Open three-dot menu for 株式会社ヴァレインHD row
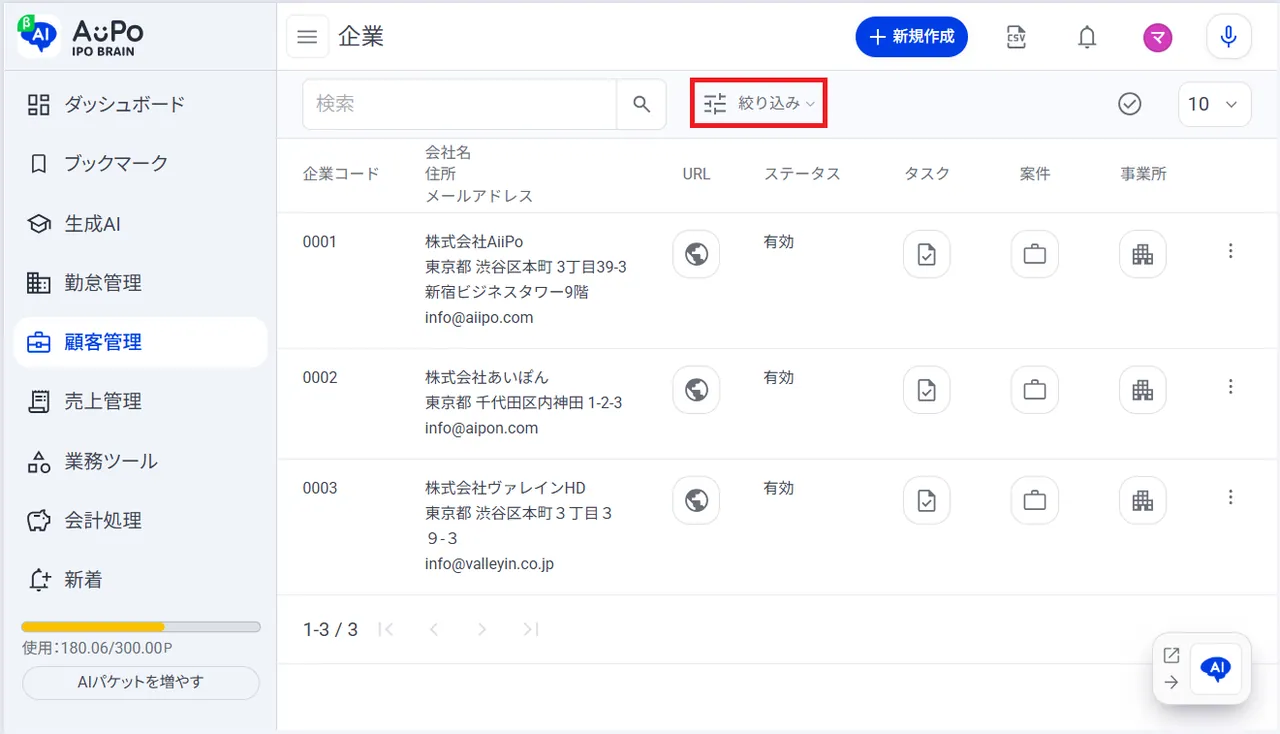This screenshot has height=734, width=1280. [x=1231, y=496]
